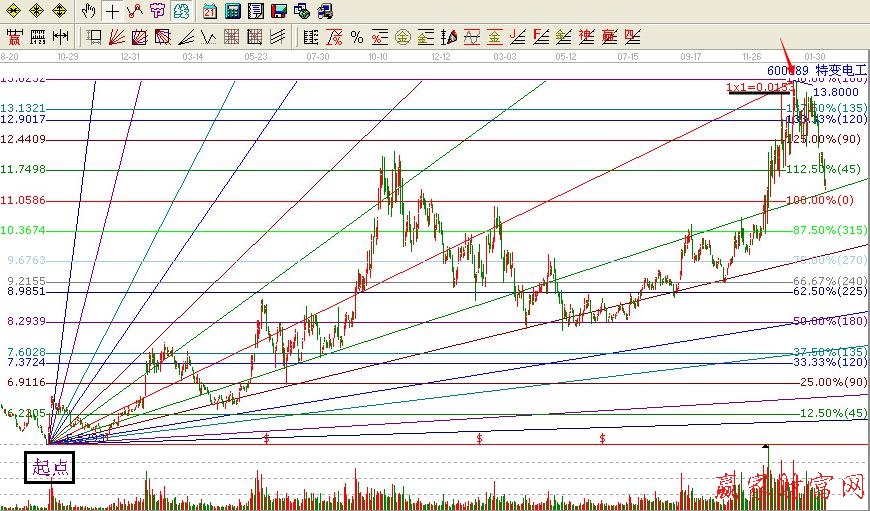Select the Gann fan lines tool

[x=117, y=37]
